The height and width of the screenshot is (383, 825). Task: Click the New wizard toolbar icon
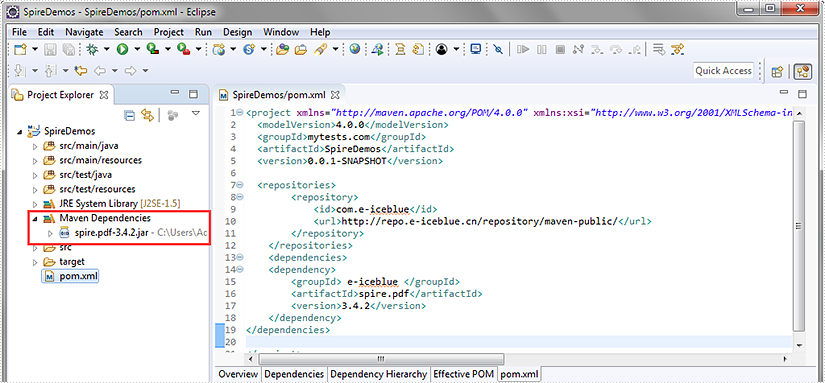point(20,49)
